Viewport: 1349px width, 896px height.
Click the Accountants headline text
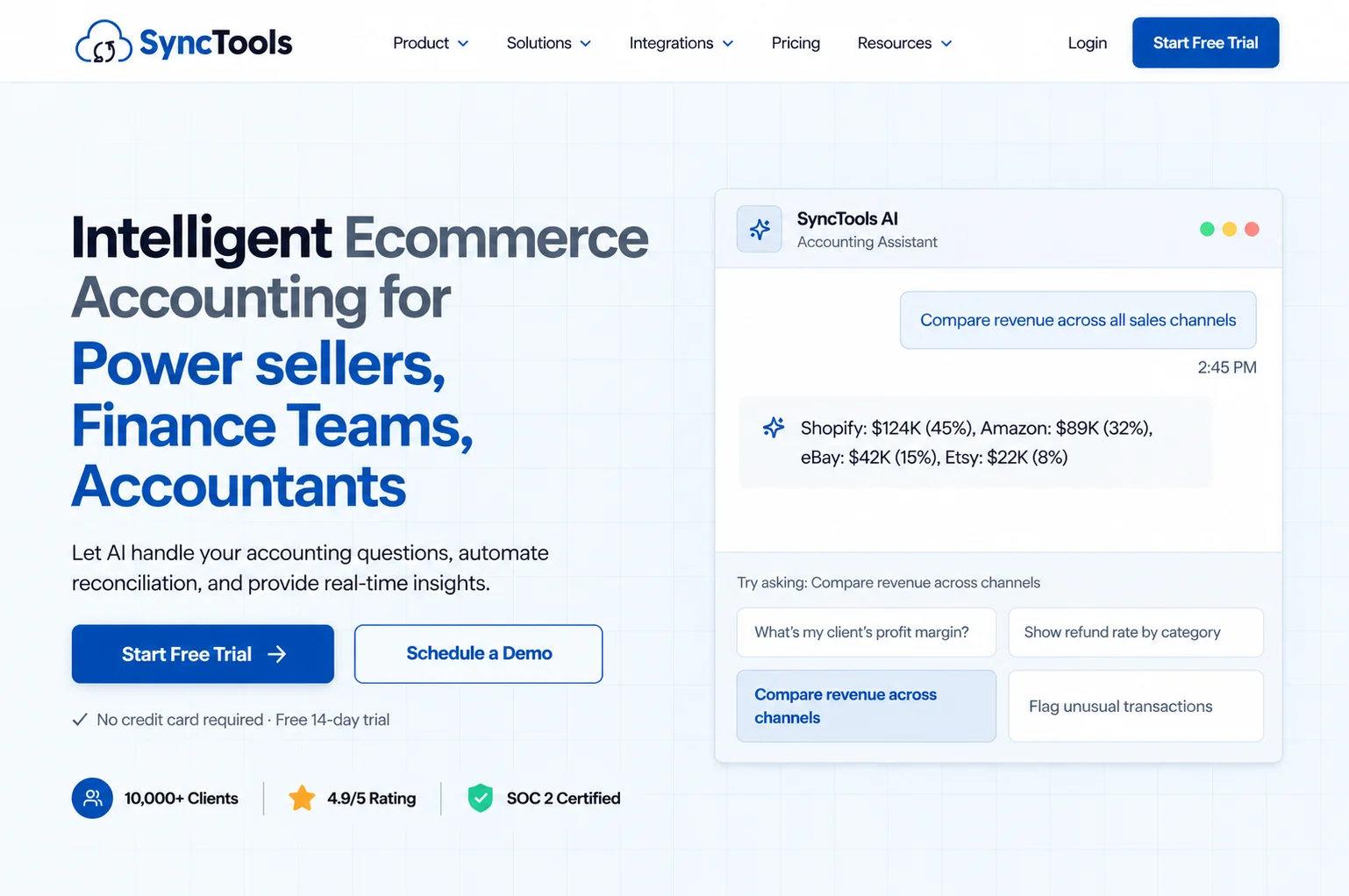coord(239,486)
